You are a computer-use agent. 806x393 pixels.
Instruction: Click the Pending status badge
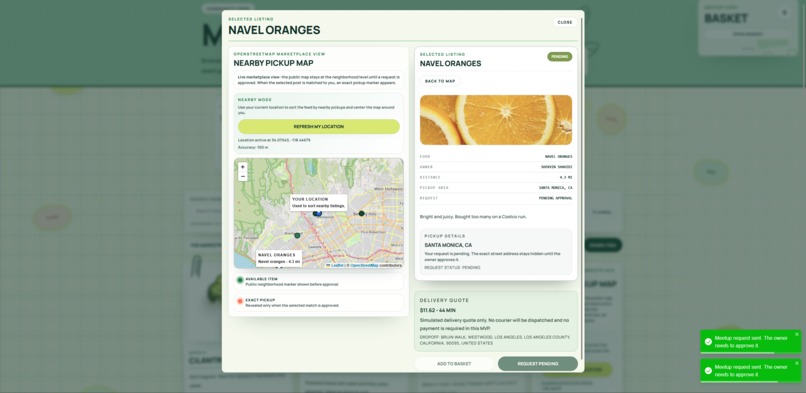(x=560, y=57)
